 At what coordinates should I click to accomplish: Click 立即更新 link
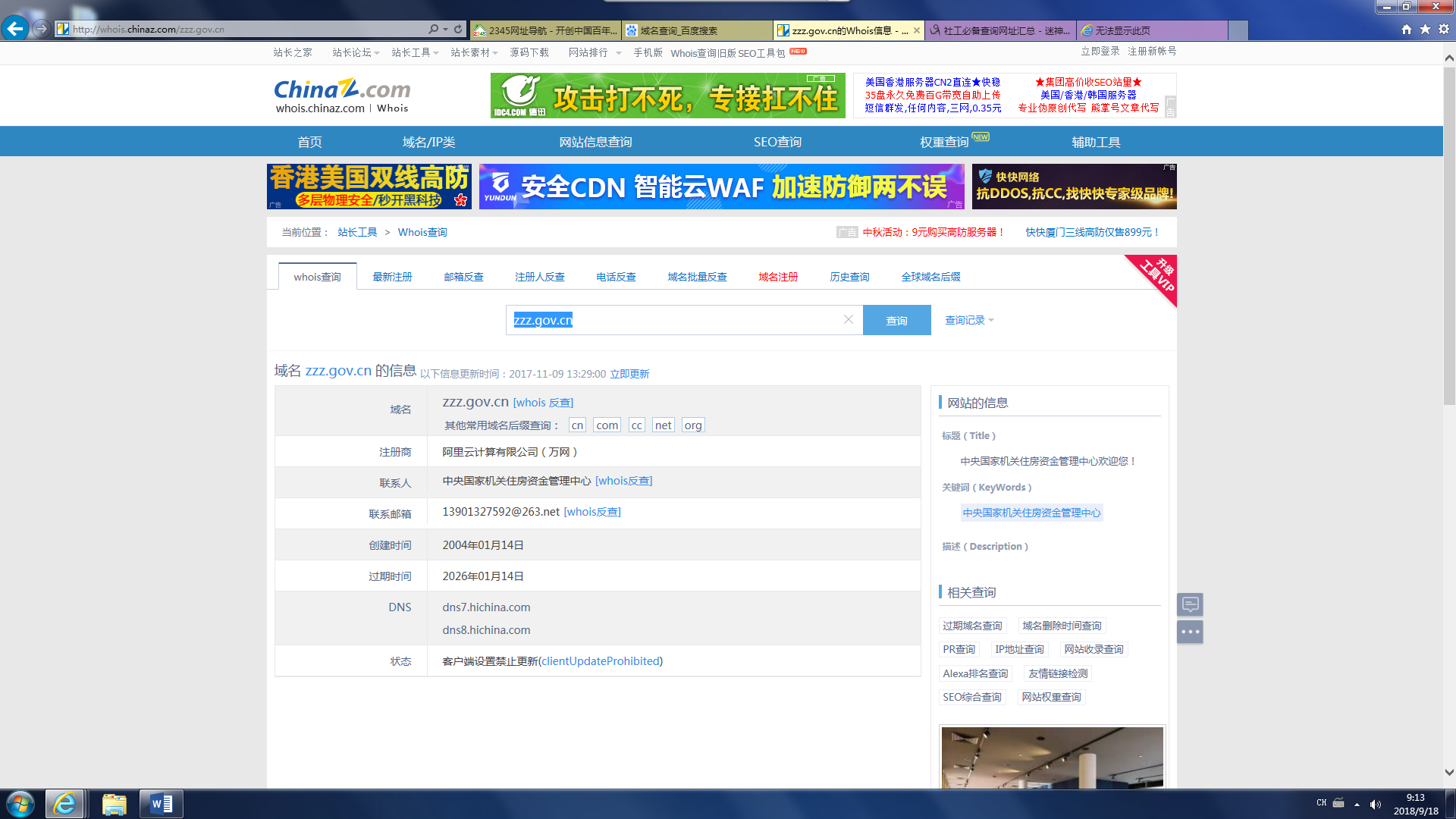629,374
